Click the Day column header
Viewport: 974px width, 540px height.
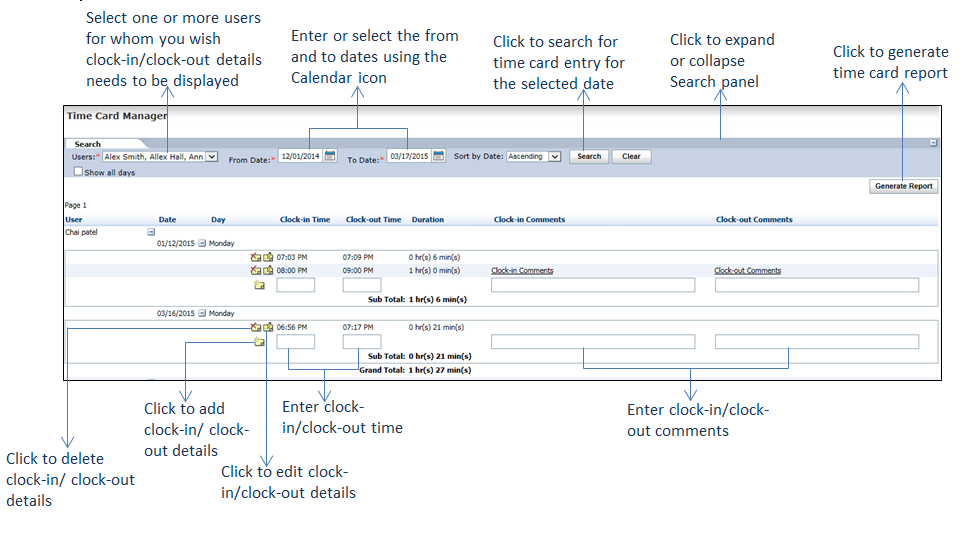[218, 220]
